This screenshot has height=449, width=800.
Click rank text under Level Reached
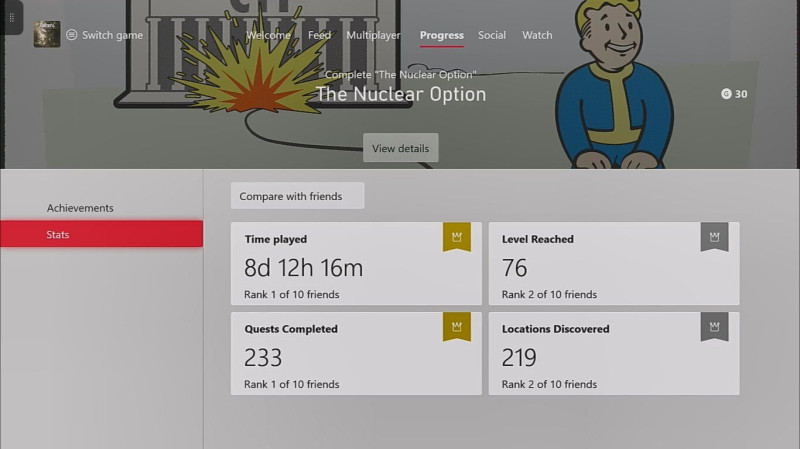(x=549, y=294)
